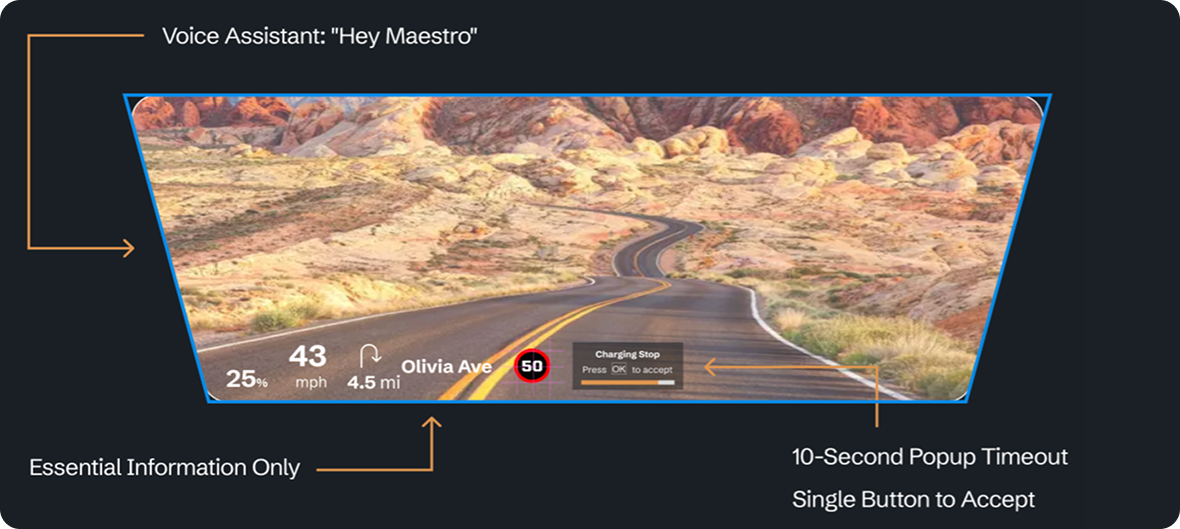The image size is (1180, 529).
Task: Click the orange arrowhead pointing up at HUD bar
Action: pyautogui.click(x=431, y=423)
